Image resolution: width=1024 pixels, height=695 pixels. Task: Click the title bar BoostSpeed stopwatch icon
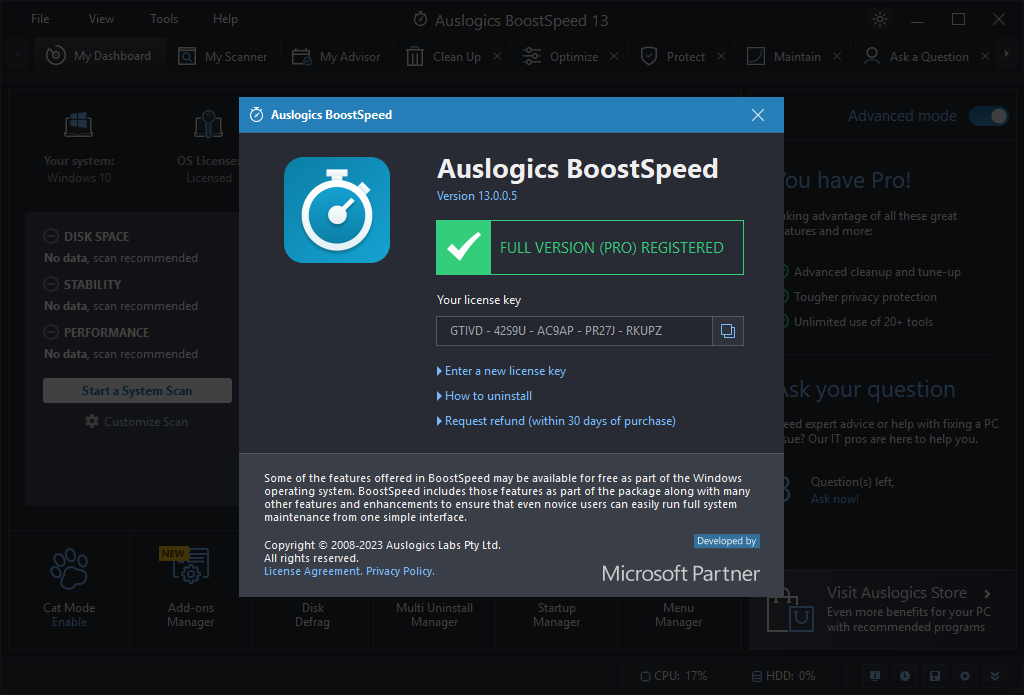coord(421,19)
